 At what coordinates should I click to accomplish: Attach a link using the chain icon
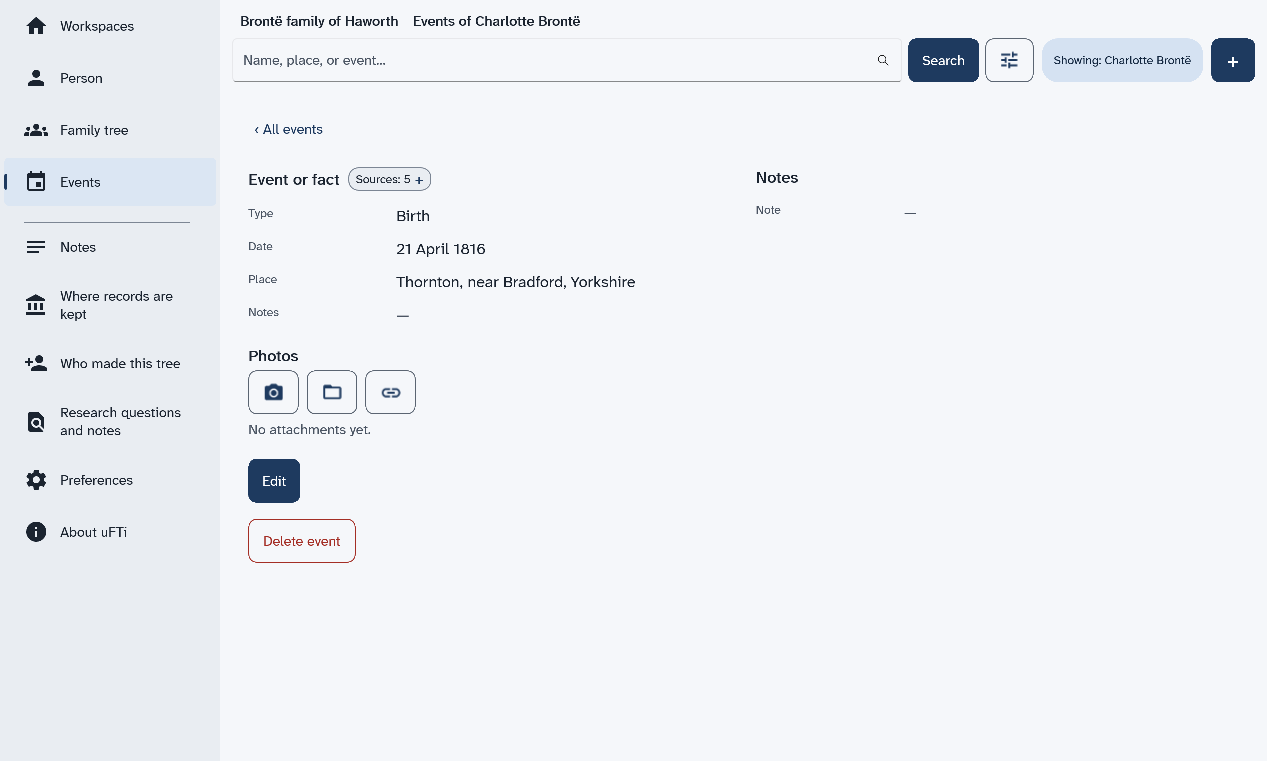(x=390, y=392)
